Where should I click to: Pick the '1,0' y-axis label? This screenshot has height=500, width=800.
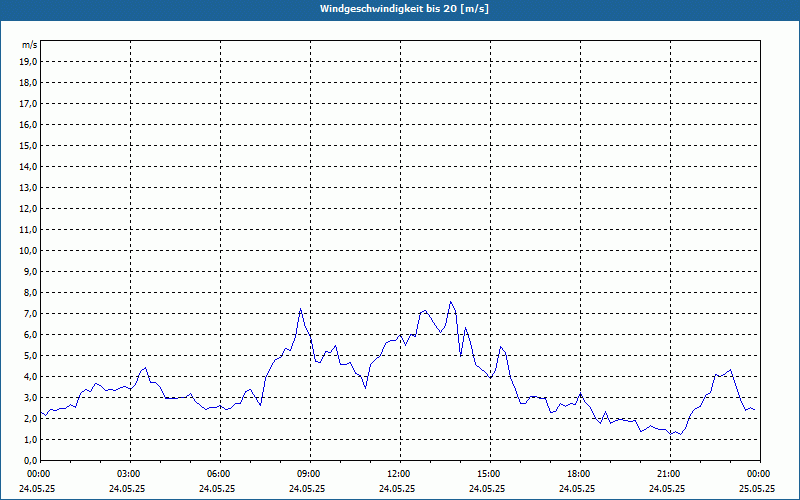coord(30,440)
